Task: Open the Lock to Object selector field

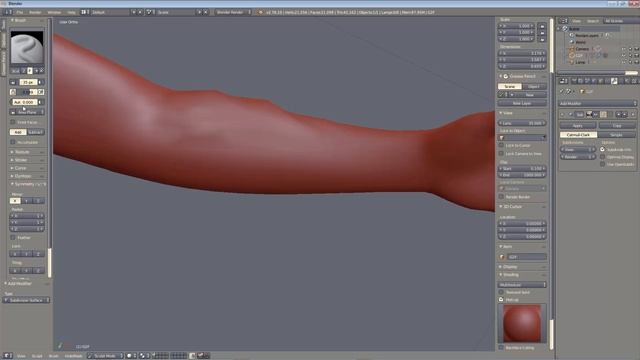Action: coord(522,138)
